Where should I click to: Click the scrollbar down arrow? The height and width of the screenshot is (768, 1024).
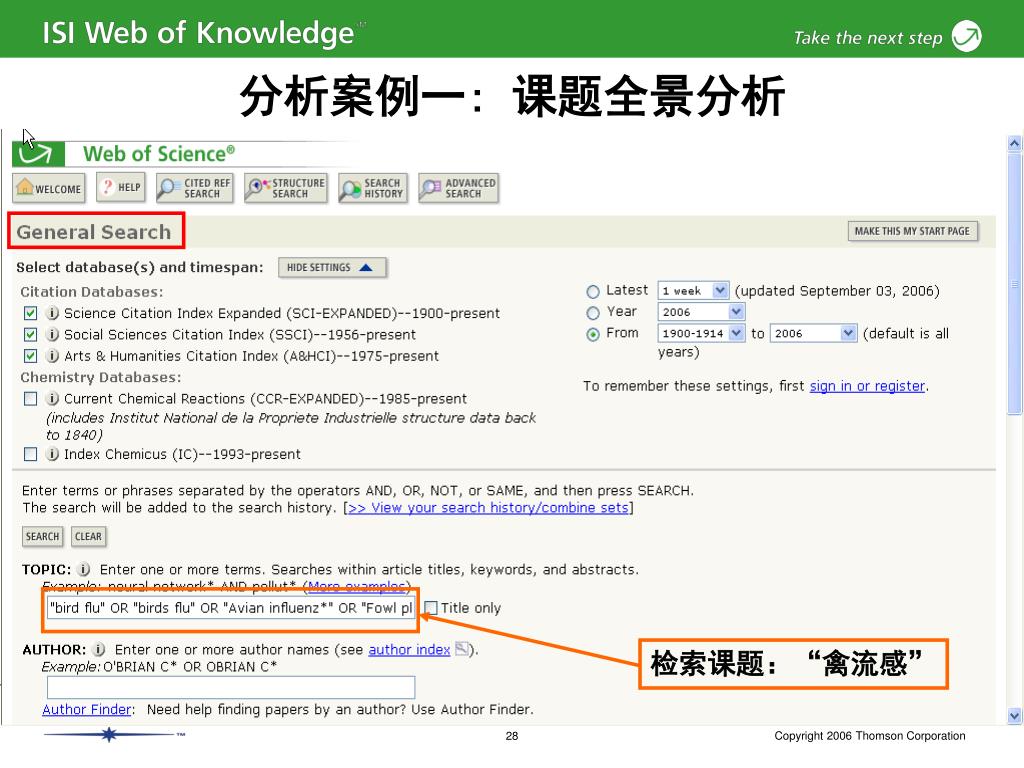pyautogui.click(x=1014, y=716)
